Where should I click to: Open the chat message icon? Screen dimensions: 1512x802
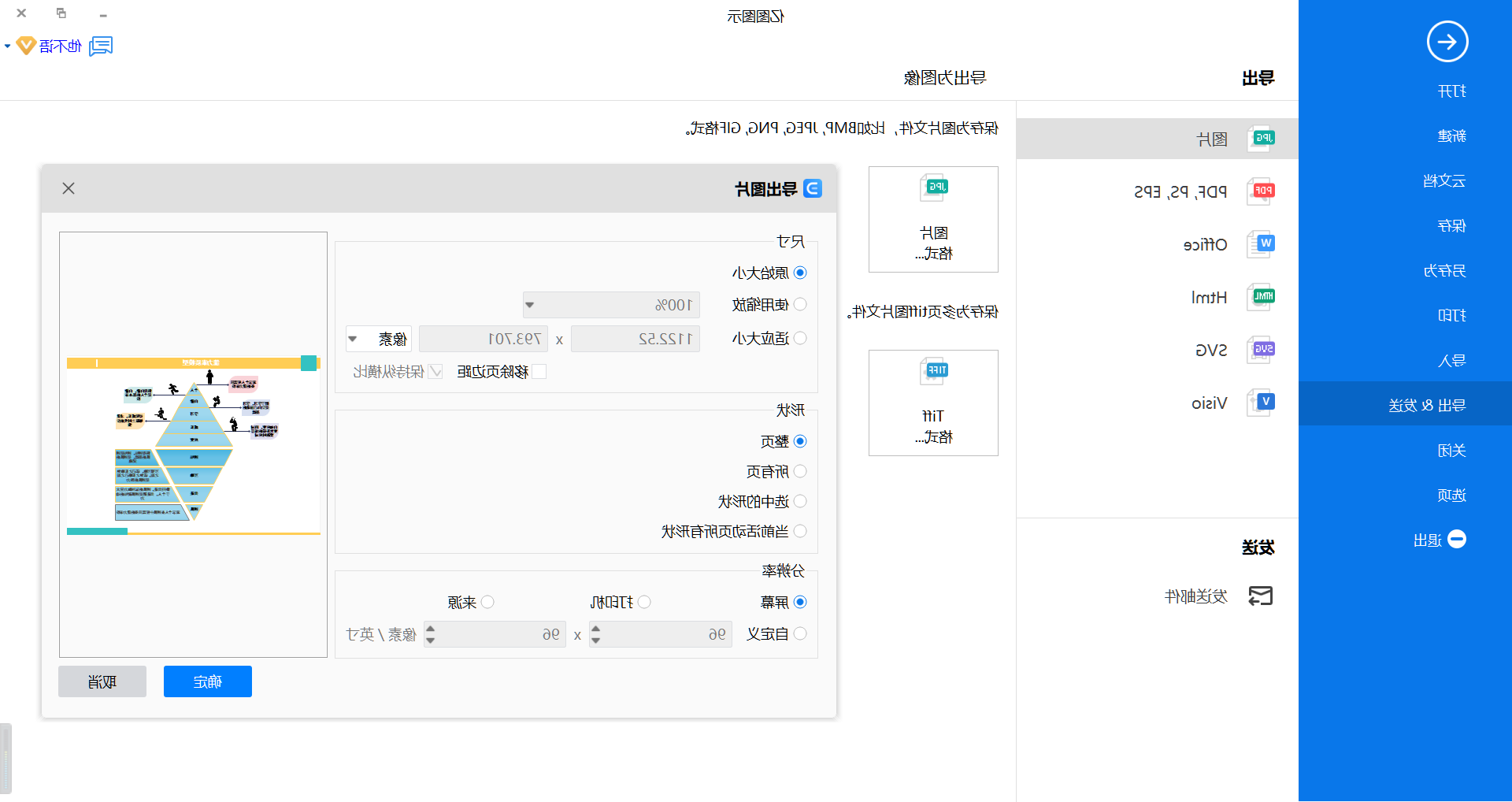coord(101,46)
